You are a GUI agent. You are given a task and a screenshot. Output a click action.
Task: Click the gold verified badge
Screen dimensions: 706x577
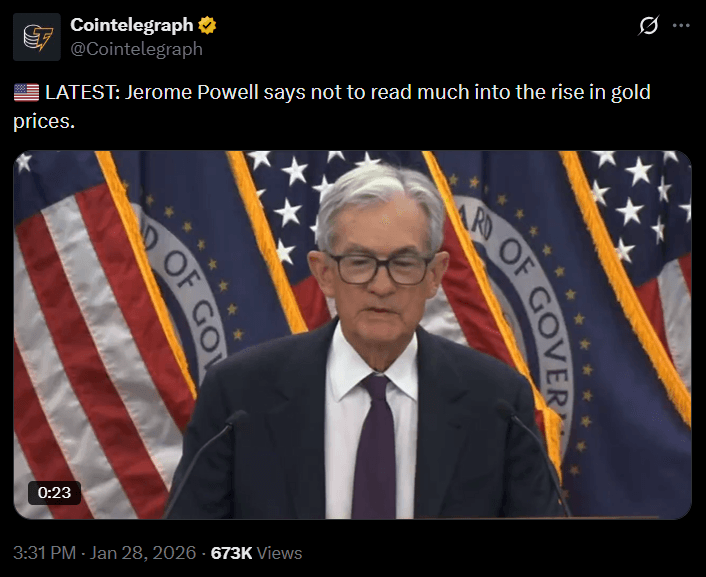tap(207, 25)
